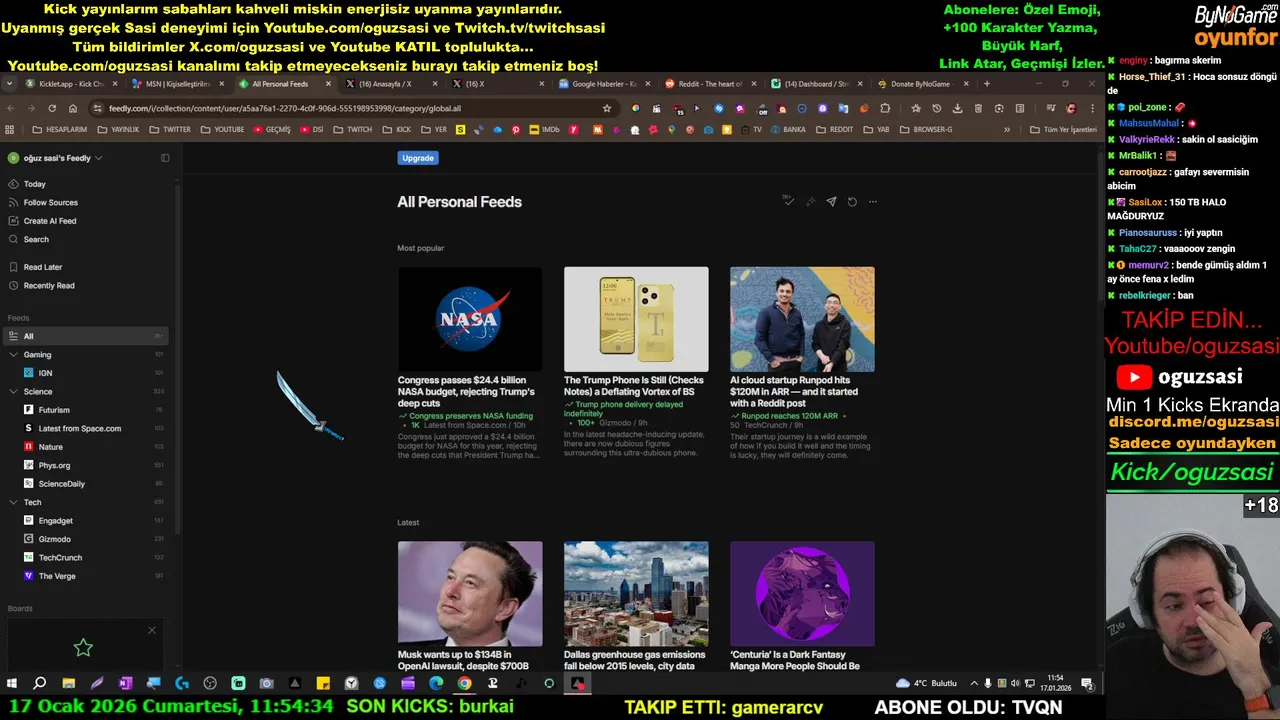Open Windows taskbar search
This screenshot has width=1280, height=720.
[x=40, y=684]
